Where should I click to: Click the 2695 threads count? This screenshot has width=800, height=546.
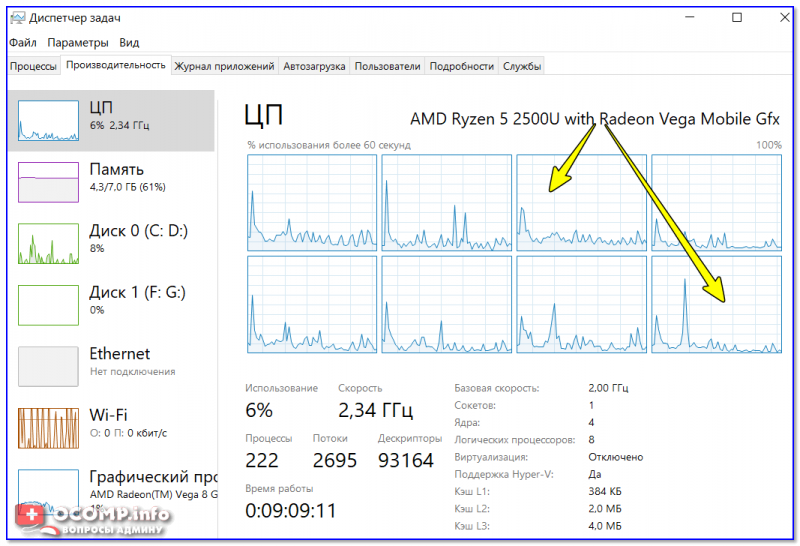coord(335,461)
